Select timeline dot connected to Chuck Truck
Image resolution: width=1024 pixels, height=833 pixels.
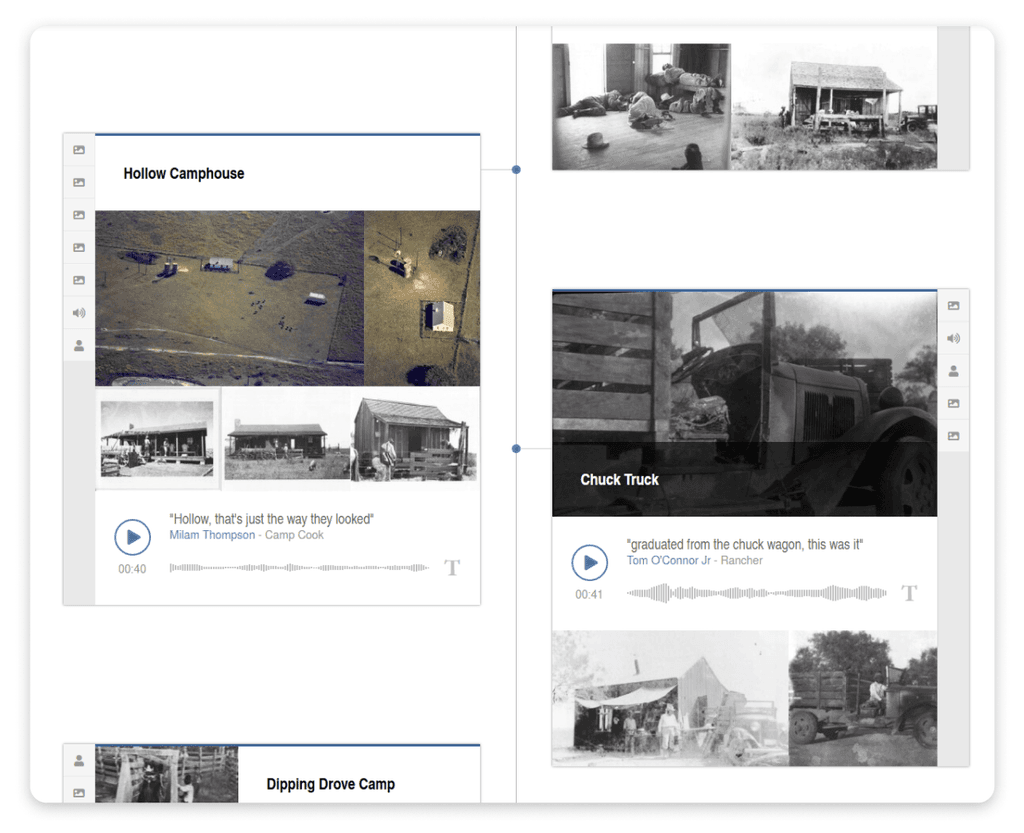[x=516, y=448]
